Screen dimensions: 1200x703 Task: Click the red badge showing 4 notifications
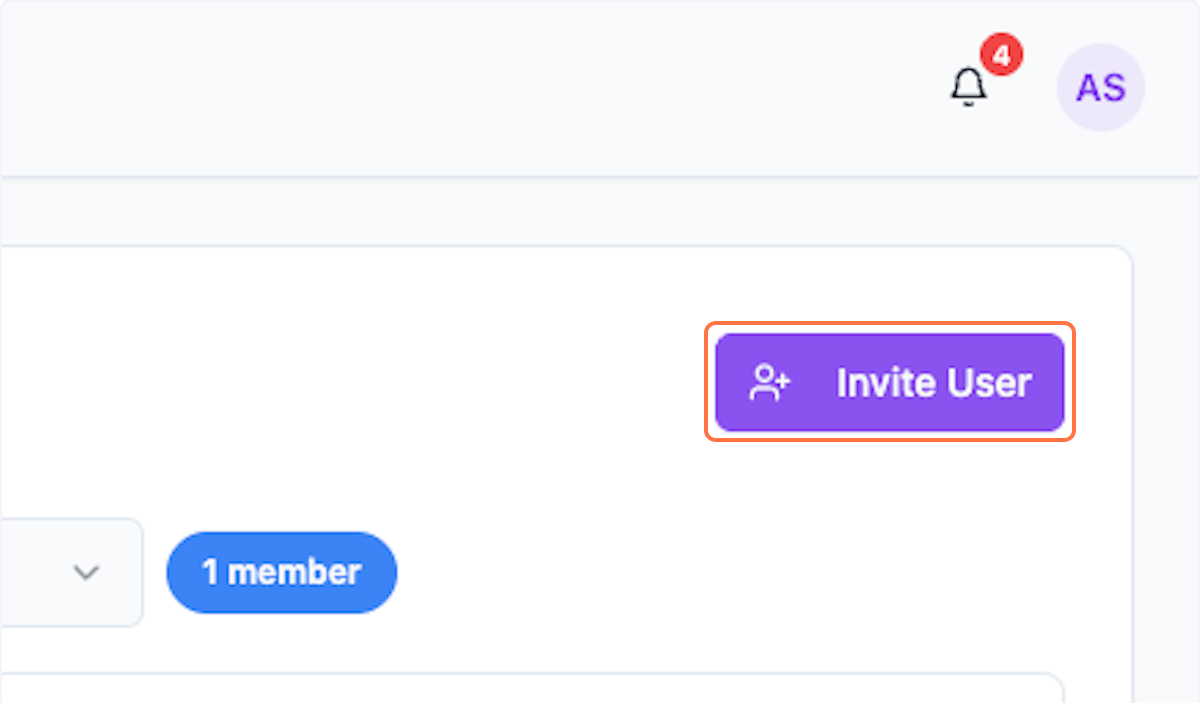[x=1000, y=56]
